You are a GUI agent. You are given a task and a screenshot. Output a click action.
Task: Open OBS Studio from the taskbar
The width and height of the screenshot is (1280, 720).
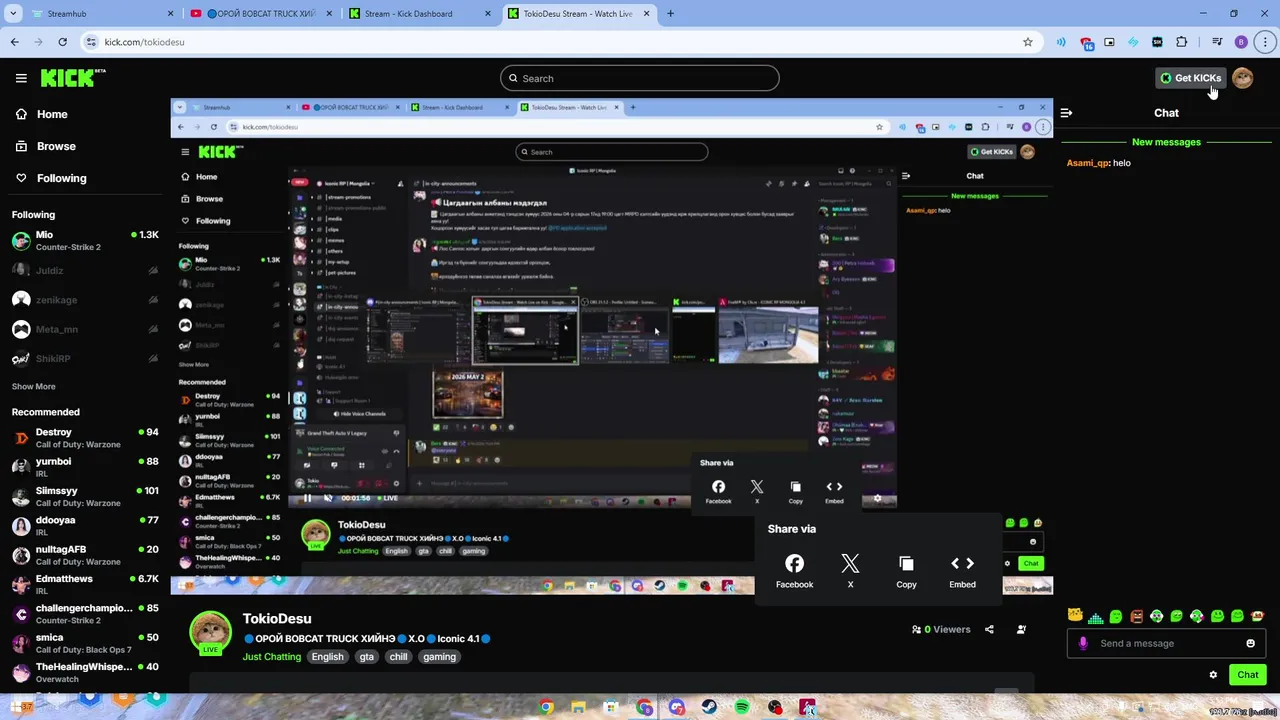tap(775, 707)
